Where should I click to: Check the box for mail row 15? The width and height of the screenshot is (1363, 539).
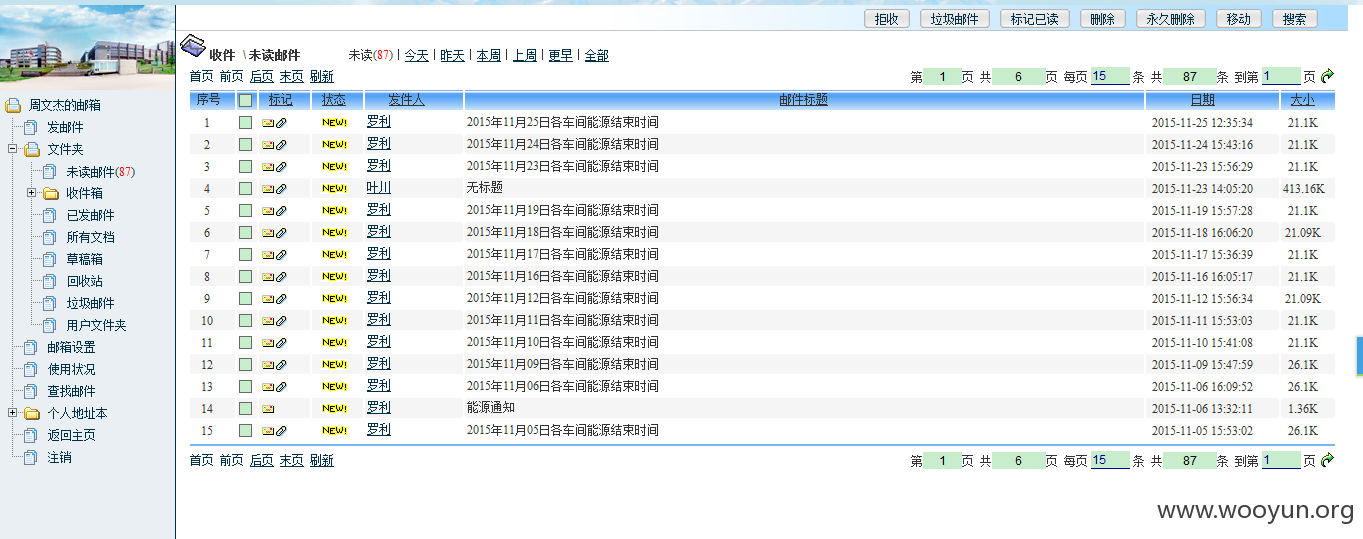click(245, 430)
